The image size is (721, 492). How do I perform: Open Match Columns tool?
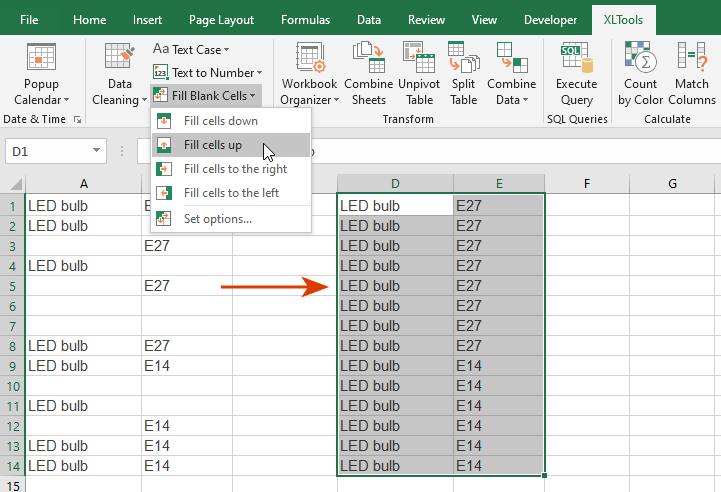click(x=692, y=74)
